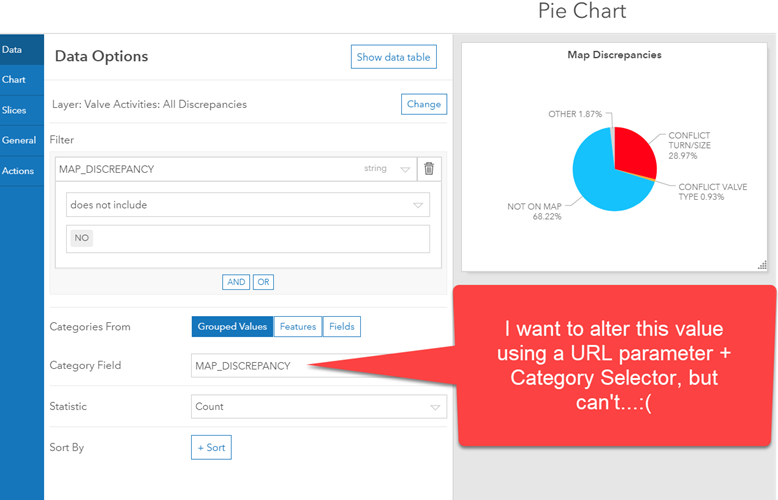Add an AND filter condition
The height and width of the screenshot is (500, 778).
tap(236, 282)
